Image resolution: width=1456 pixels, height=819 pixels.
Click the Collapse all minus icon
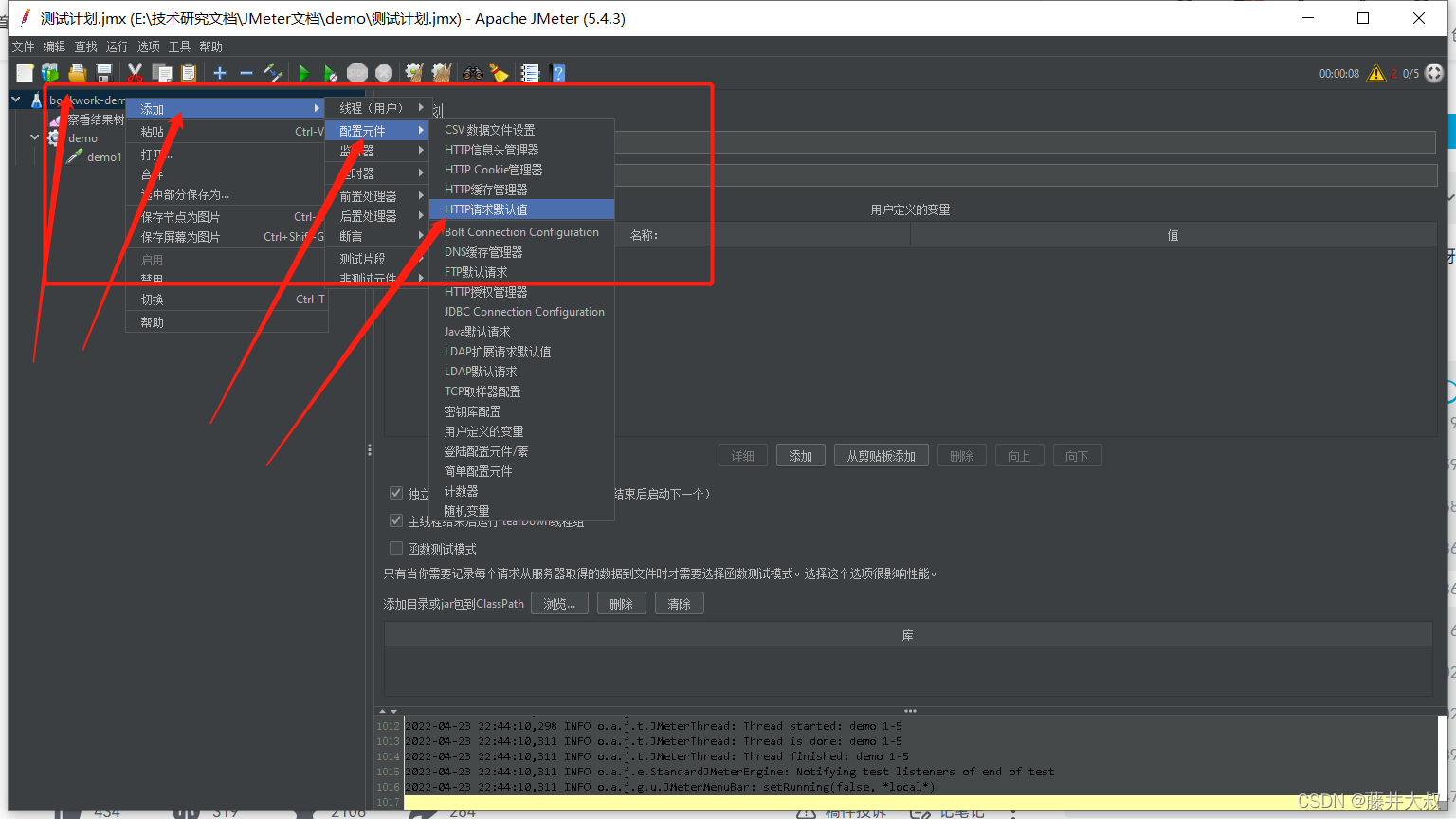(x=246, y=73)
